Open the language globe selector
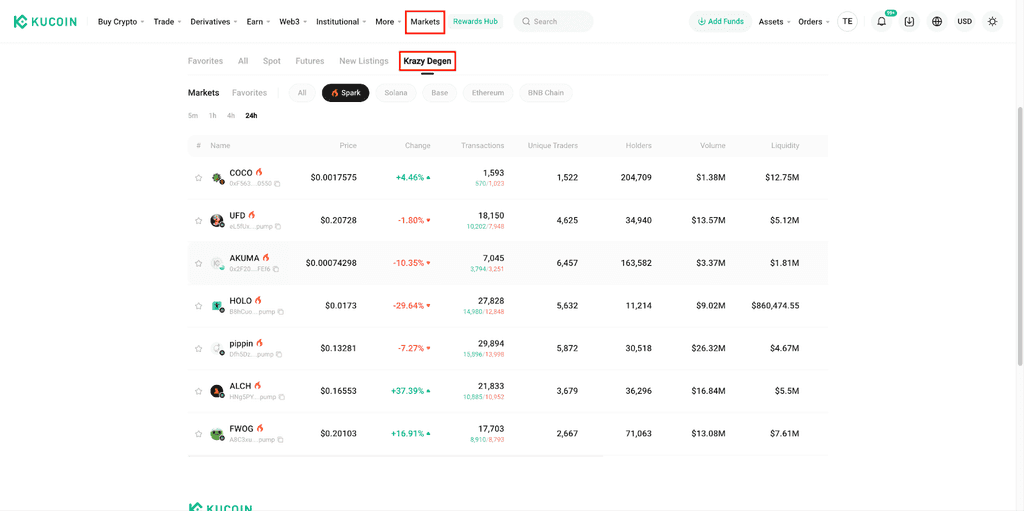 (x=937, y=22)
